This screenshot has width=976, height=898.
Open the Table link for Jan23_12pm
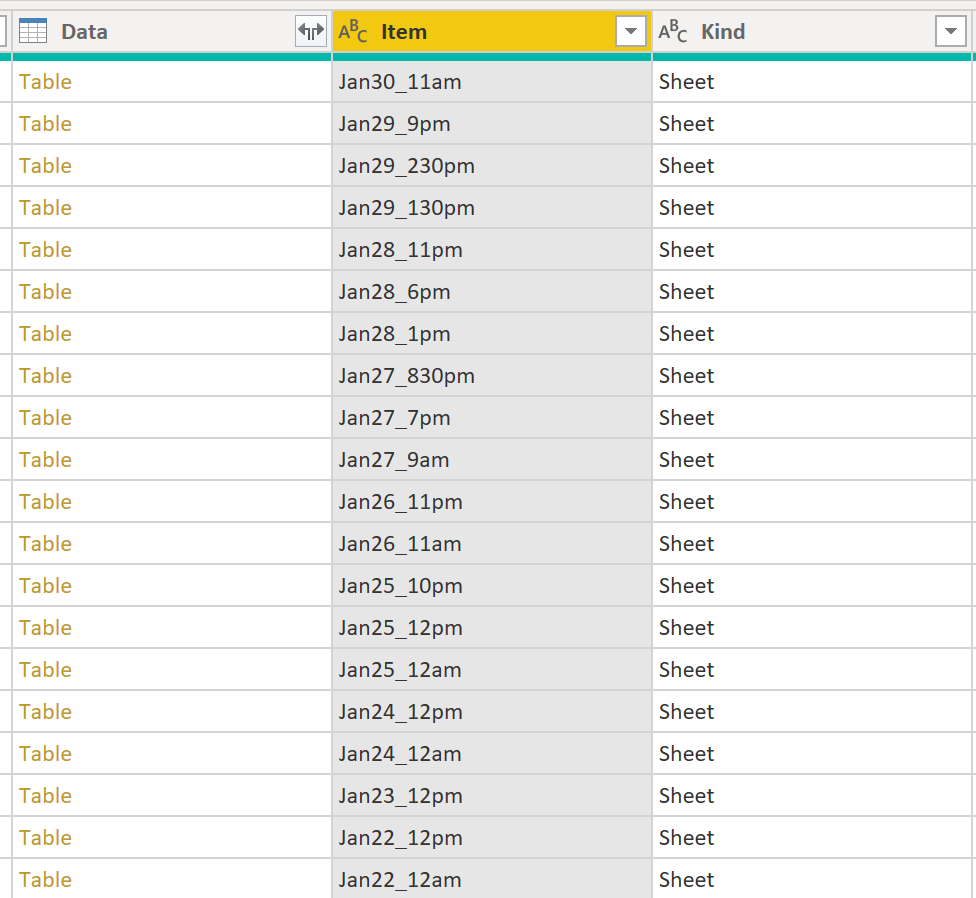45,796
